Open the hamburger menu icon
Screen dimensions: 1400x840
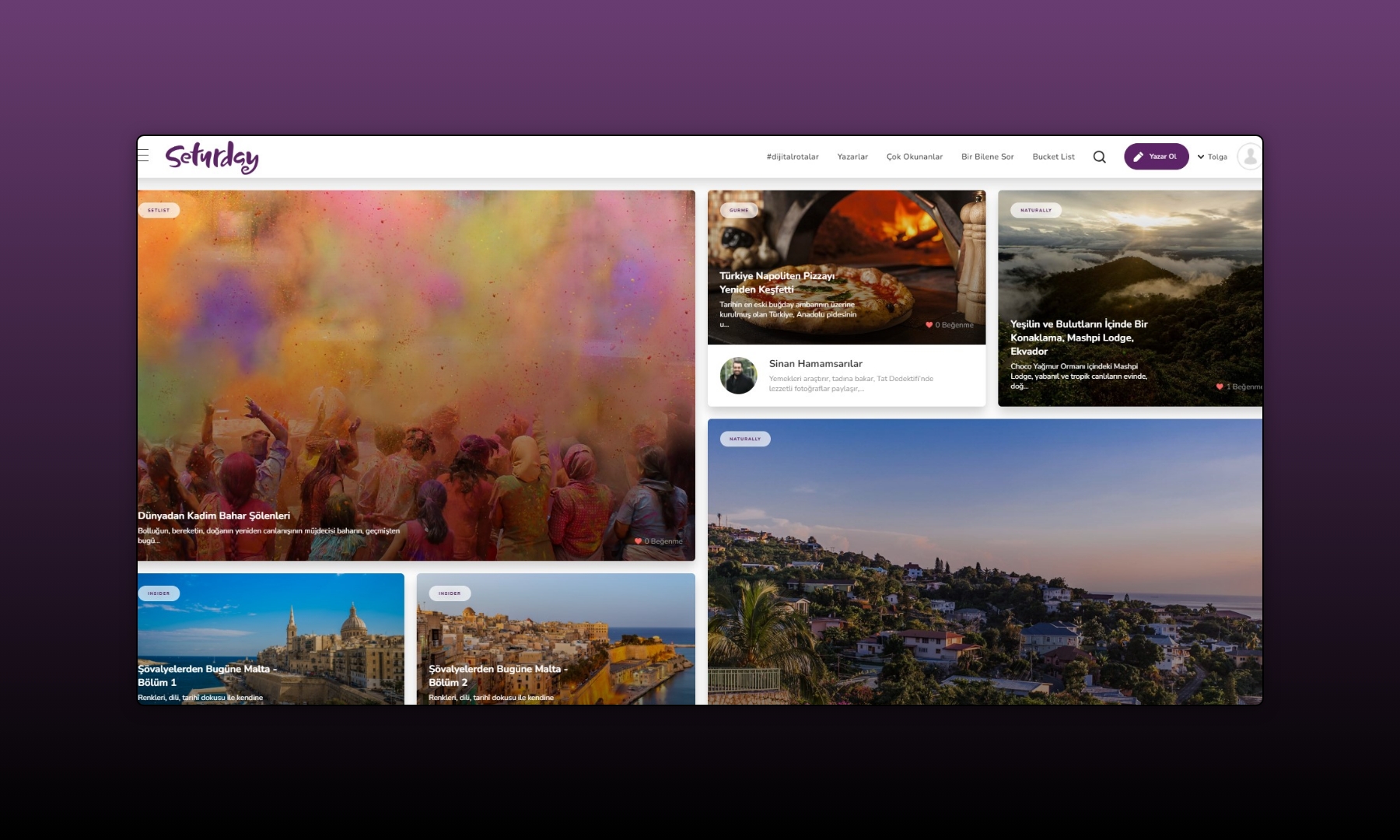tap(143, 156)
